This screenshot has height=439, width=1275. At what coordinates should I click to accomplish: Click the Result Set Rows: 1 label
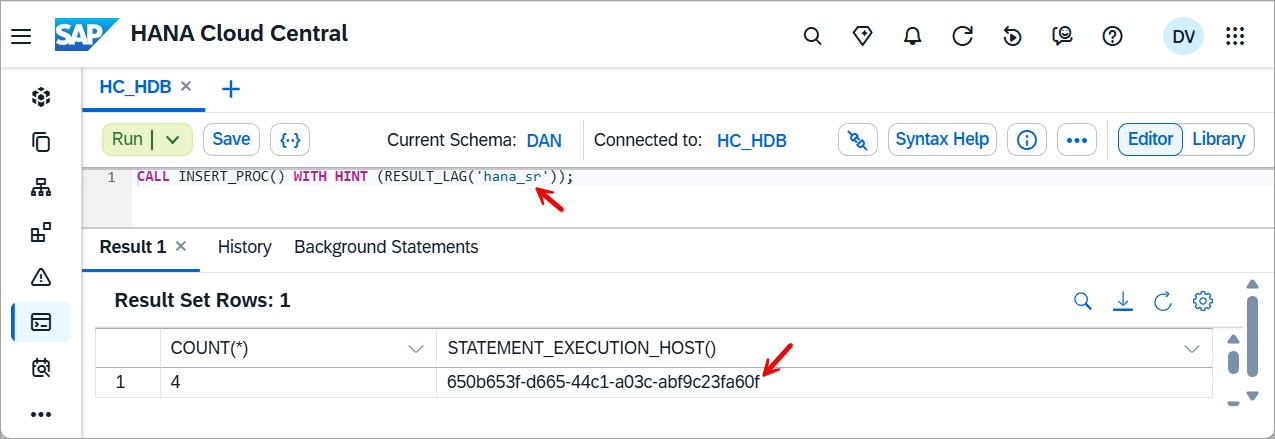coord(202,300)
